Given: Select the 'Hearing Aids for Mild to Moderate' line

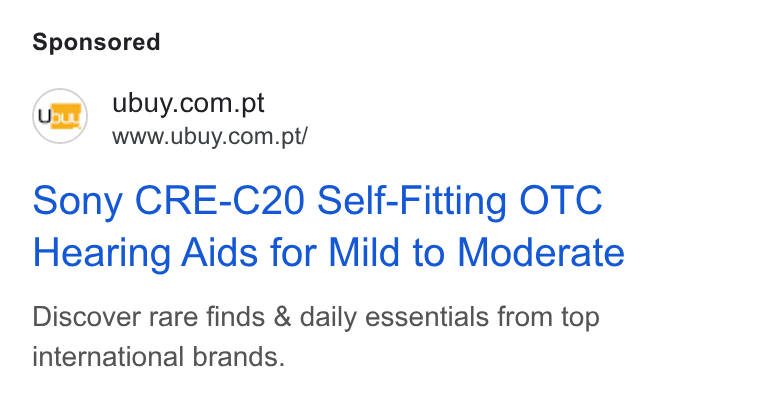Looking at the screenshot, I should 329,253.
